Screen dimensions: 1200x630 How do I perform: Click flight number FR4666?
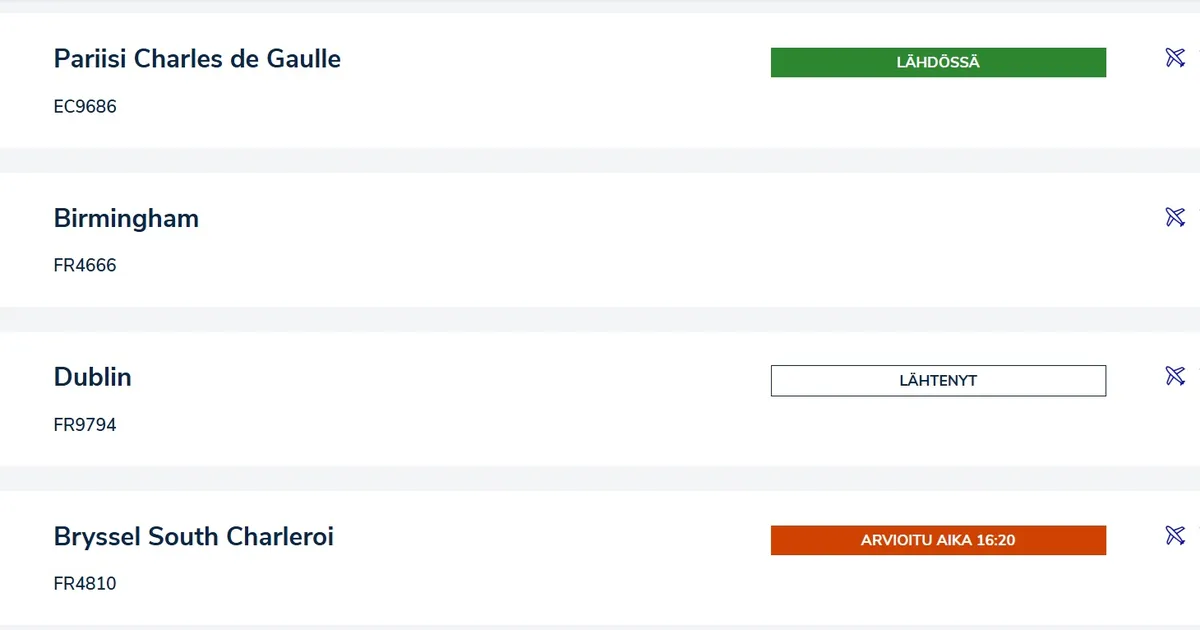click(x=85, y=265)
